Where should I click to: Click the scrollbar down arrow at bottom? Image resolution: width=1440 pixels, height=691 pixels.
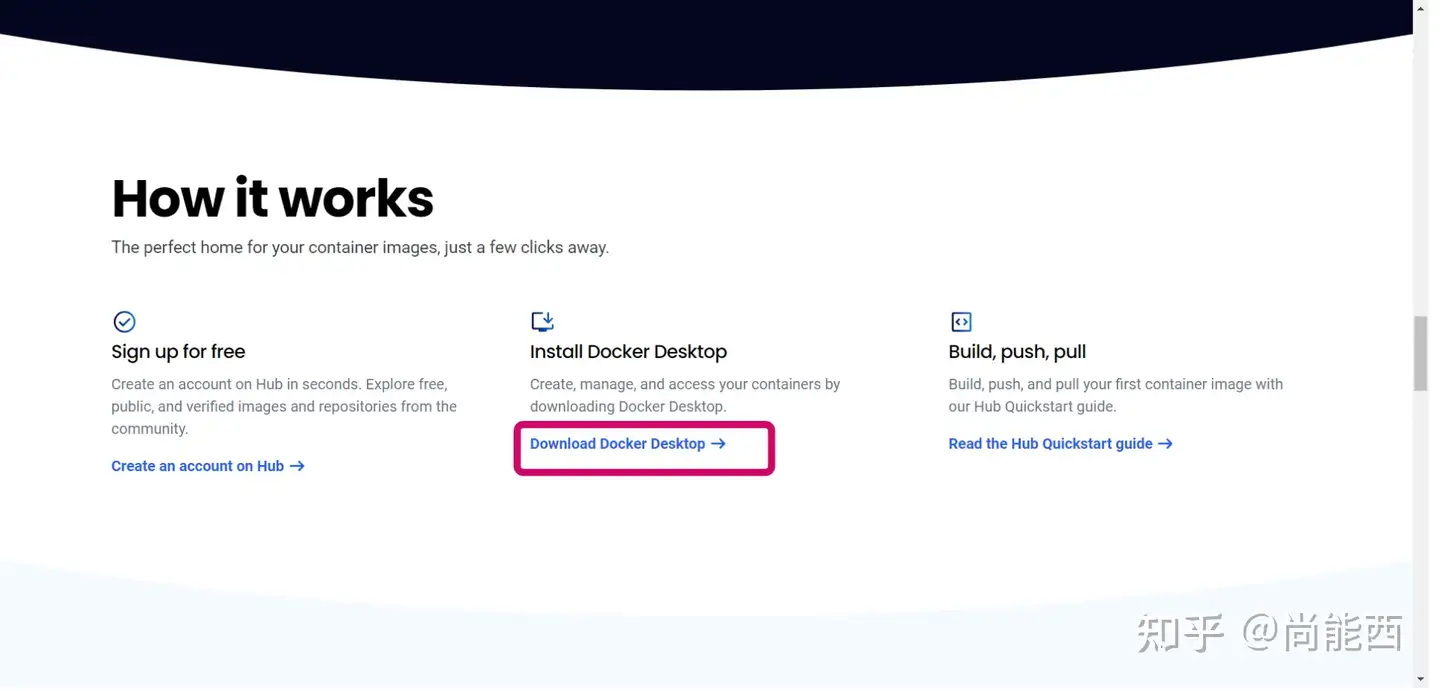[x=1421, y=680]
